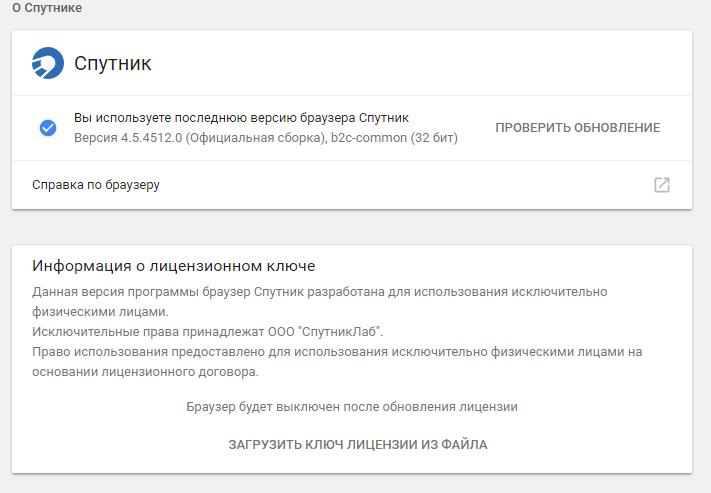Open external link icon for browser help
711x493 pixels.
[x=662, y=185]
